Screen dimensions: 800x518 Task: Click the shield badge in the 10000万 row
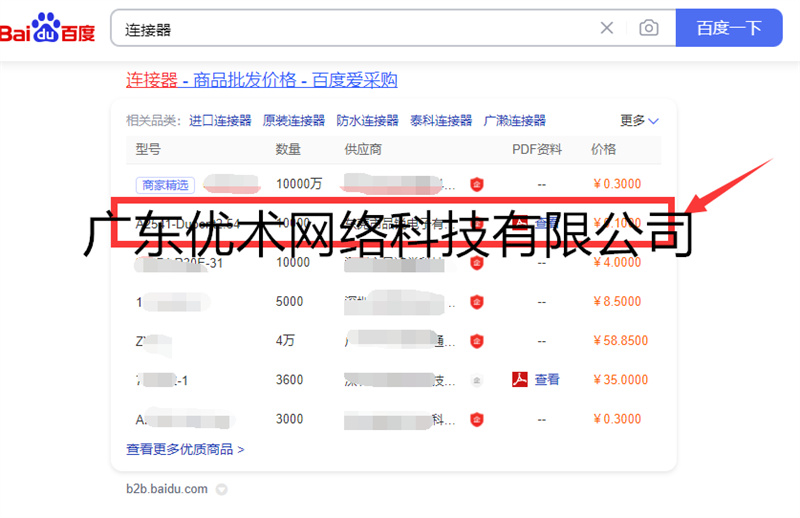click(x=477, y=184)
